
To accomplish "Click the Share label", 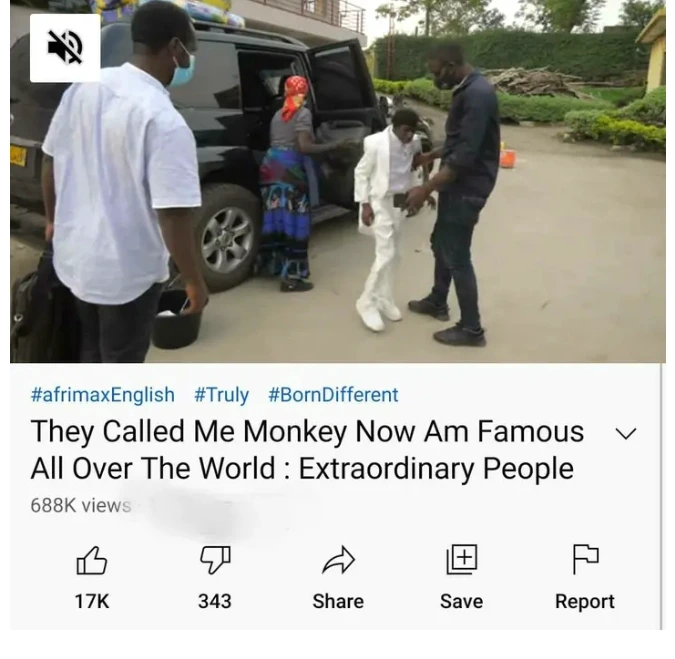I will click(338, 601).
